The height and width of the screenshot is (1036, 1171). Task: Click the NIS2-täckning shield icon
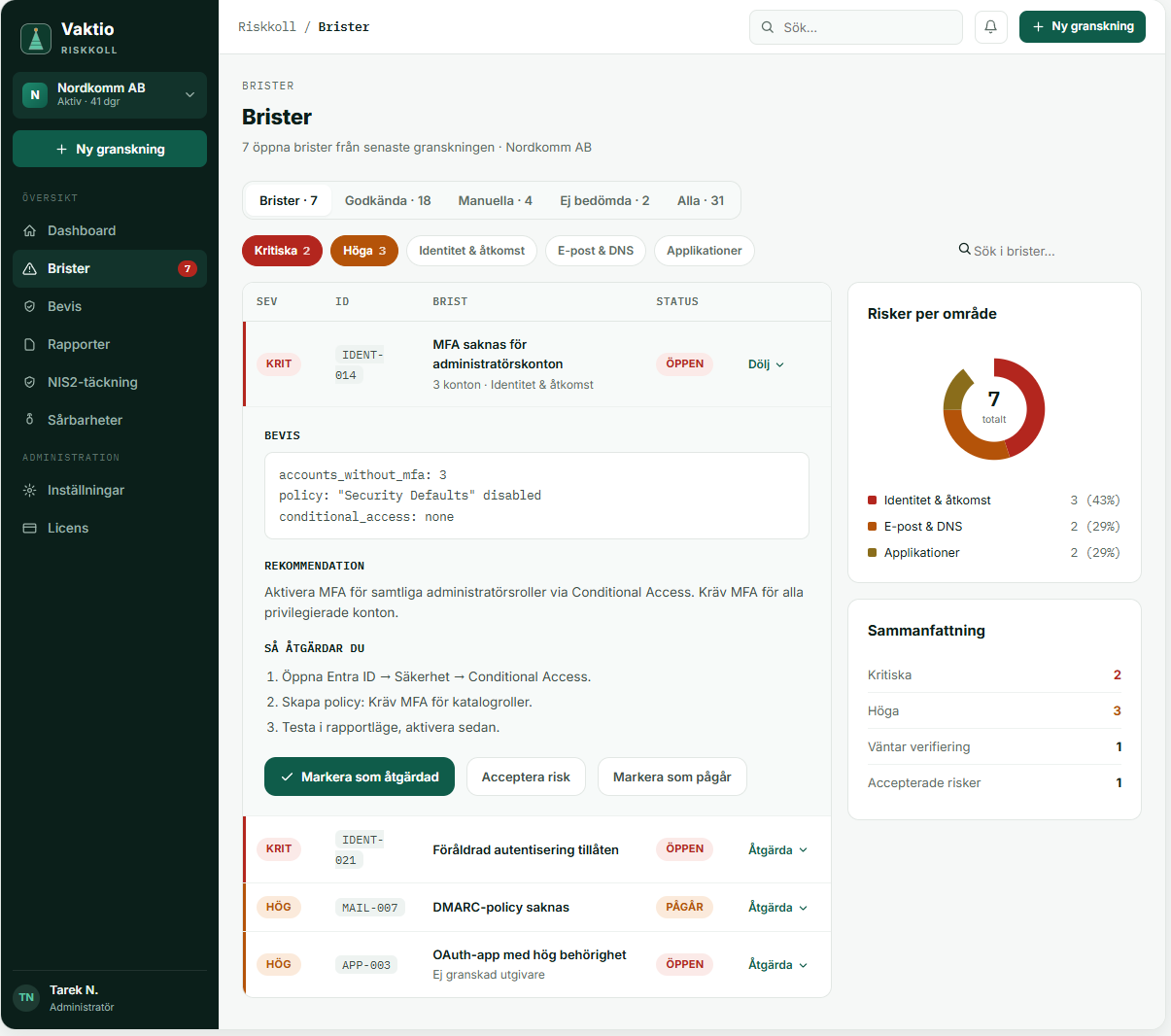pyautogui.click(x=29, y=382)
